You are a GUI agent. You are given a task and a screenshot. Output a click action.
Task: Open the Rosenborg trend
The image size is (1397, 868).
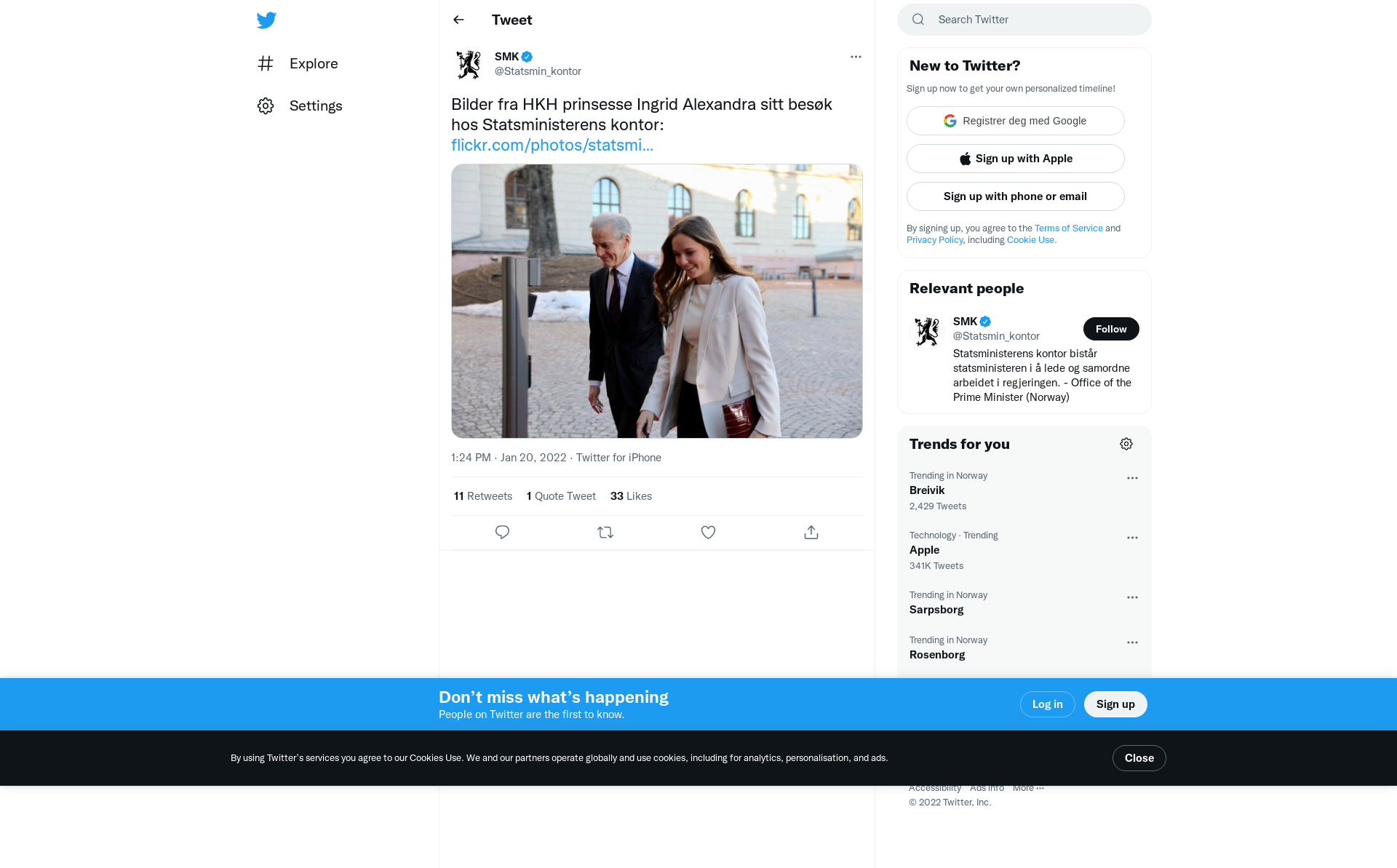tap(1024, 648)
